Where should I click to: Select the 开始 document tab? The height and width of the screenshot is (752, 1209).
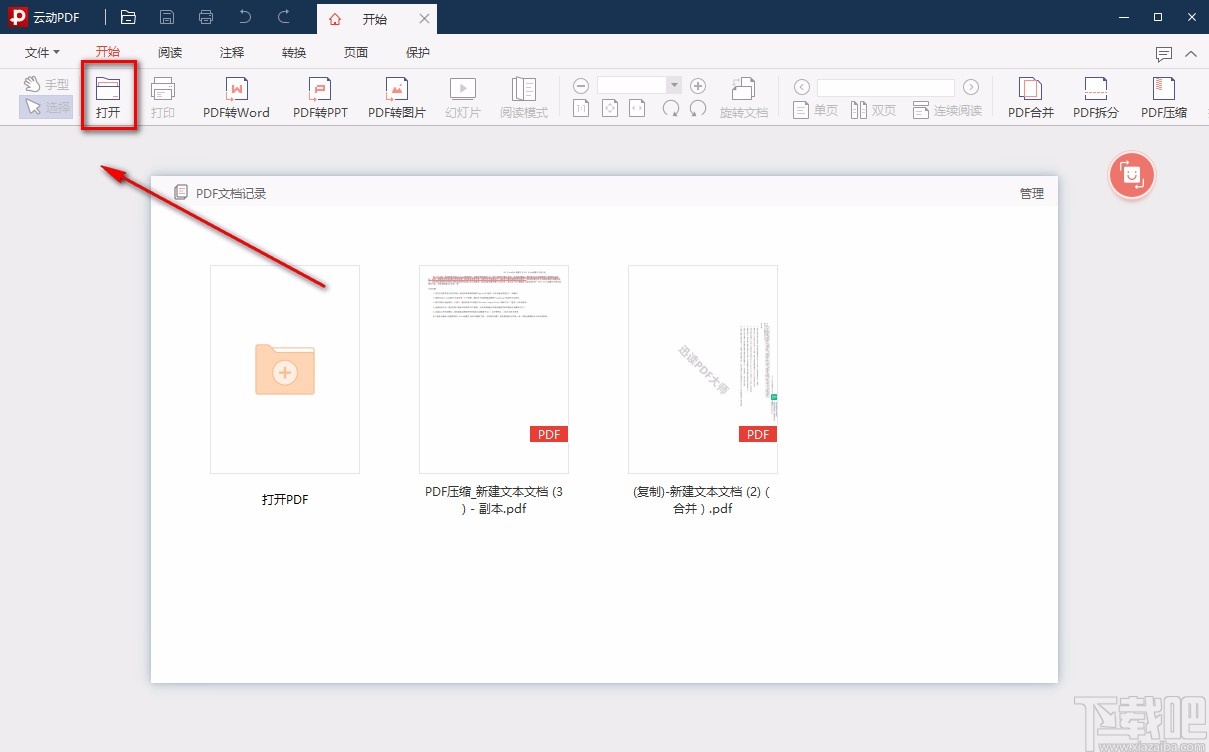375,19
